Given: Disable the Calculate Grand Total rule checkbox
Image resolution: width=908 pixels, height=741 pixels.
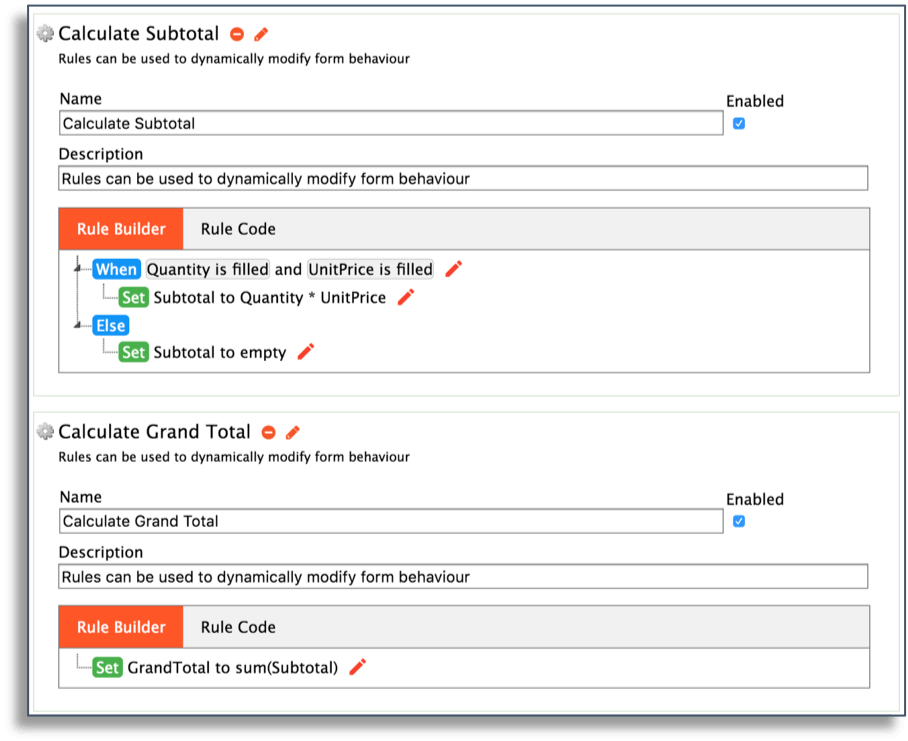Looking at the screenshot, I should (738, 521).
